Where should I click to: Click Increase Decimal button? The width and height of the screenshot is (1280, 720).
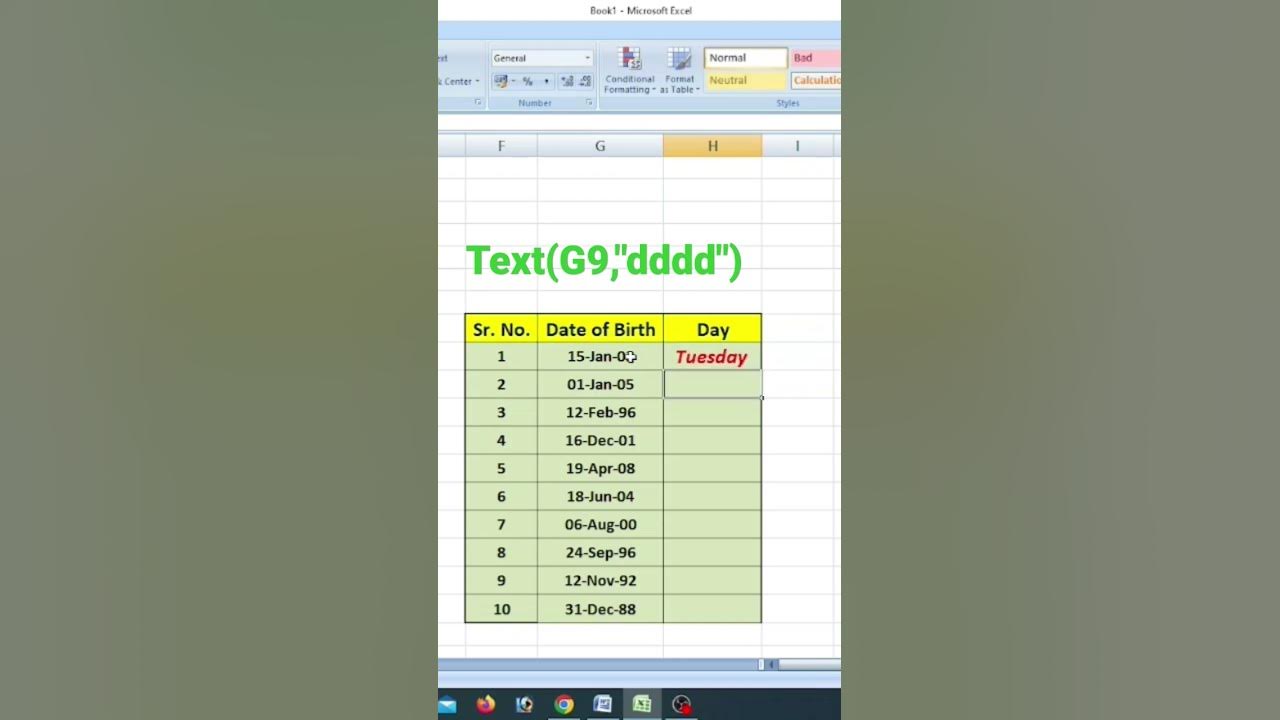[x=567, y=81]
